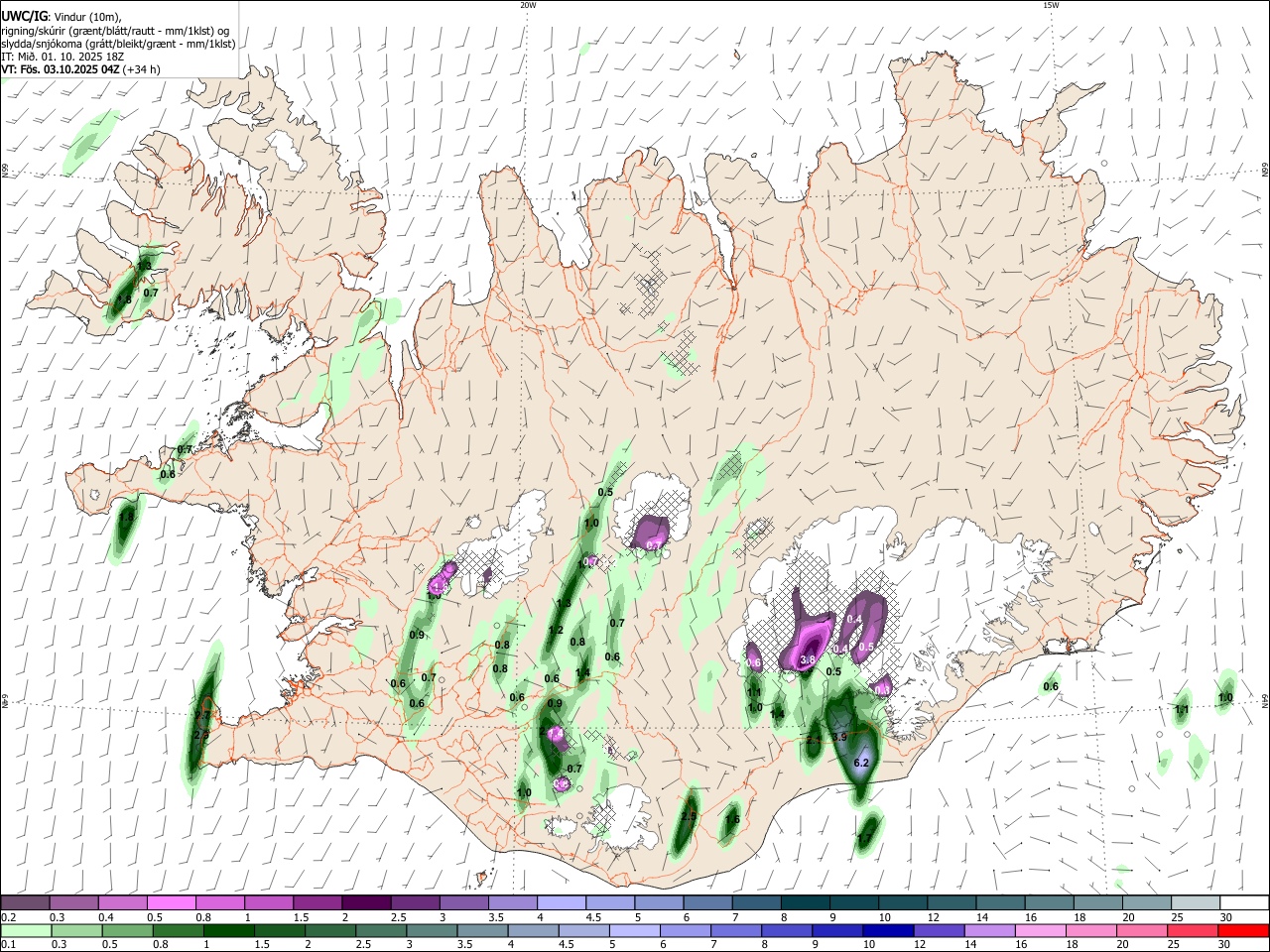1270x952 pixels.
Task: Select the '3.9' precipitation value on the map
Action: [x=839, y=738]
